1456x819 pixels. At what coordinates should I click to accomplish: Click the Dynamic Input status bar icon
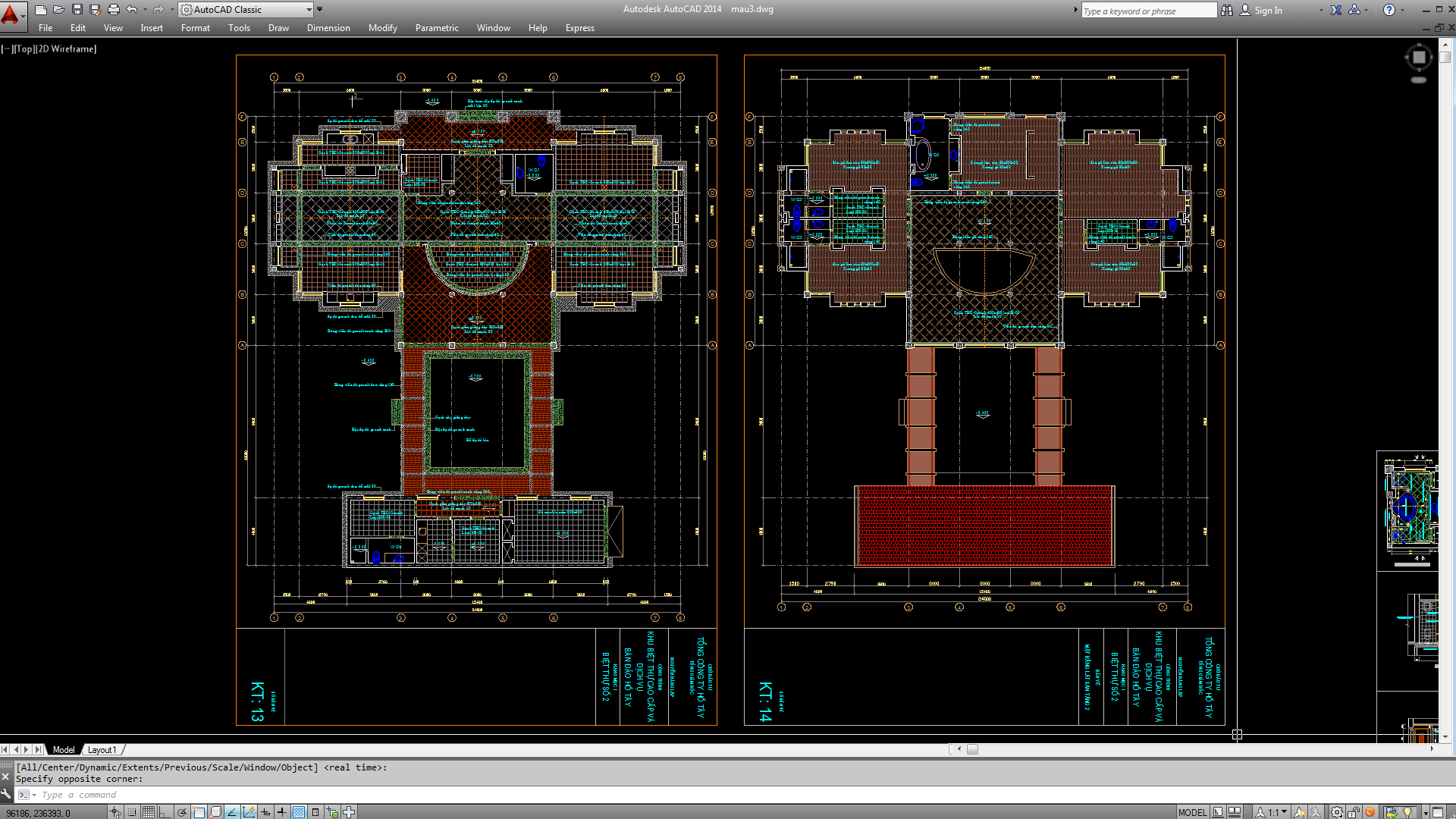click(265, 812)
